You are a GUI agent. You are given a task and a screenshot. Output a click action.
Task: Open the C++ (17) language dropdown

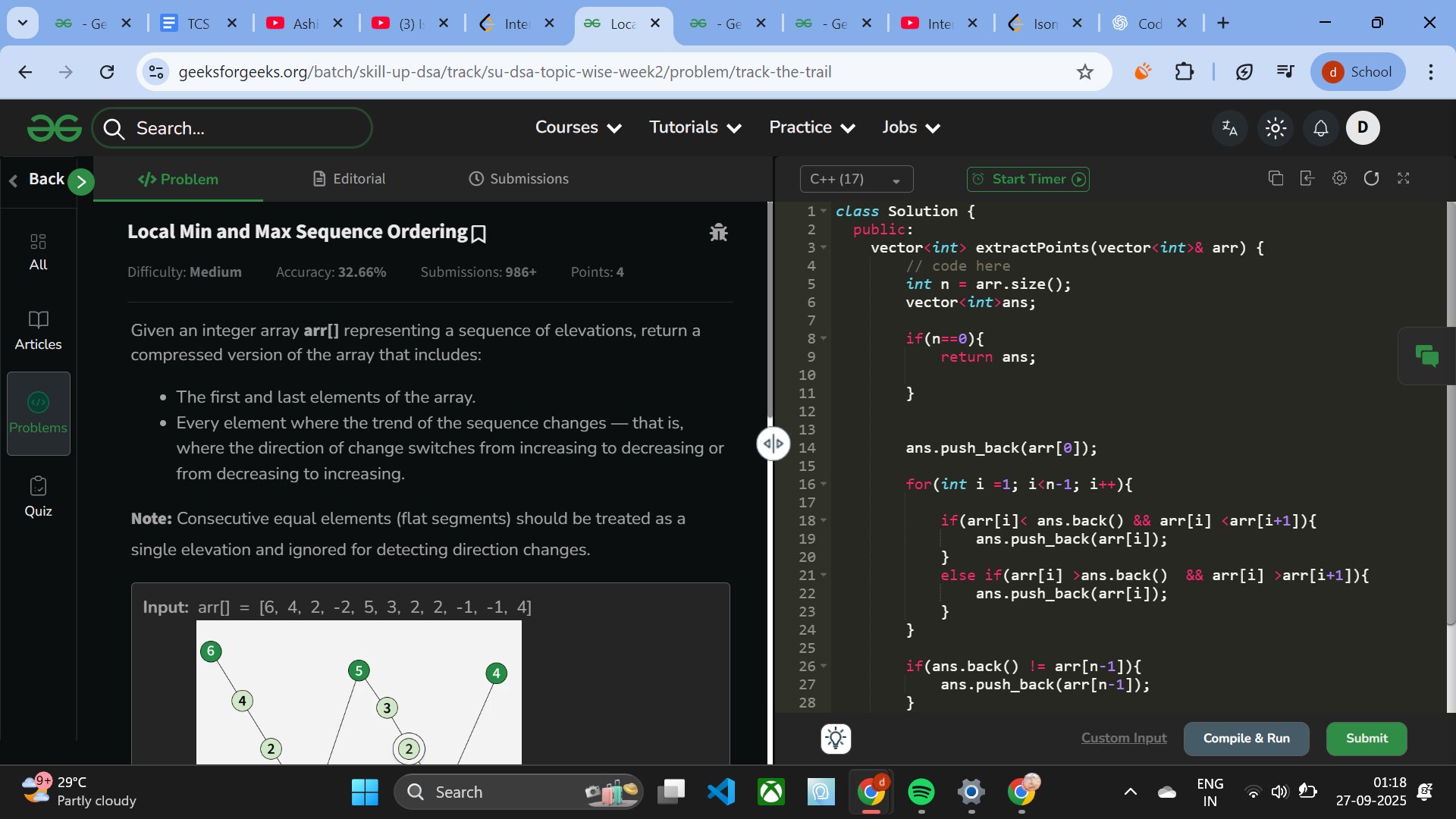click(x=856, y=179)
